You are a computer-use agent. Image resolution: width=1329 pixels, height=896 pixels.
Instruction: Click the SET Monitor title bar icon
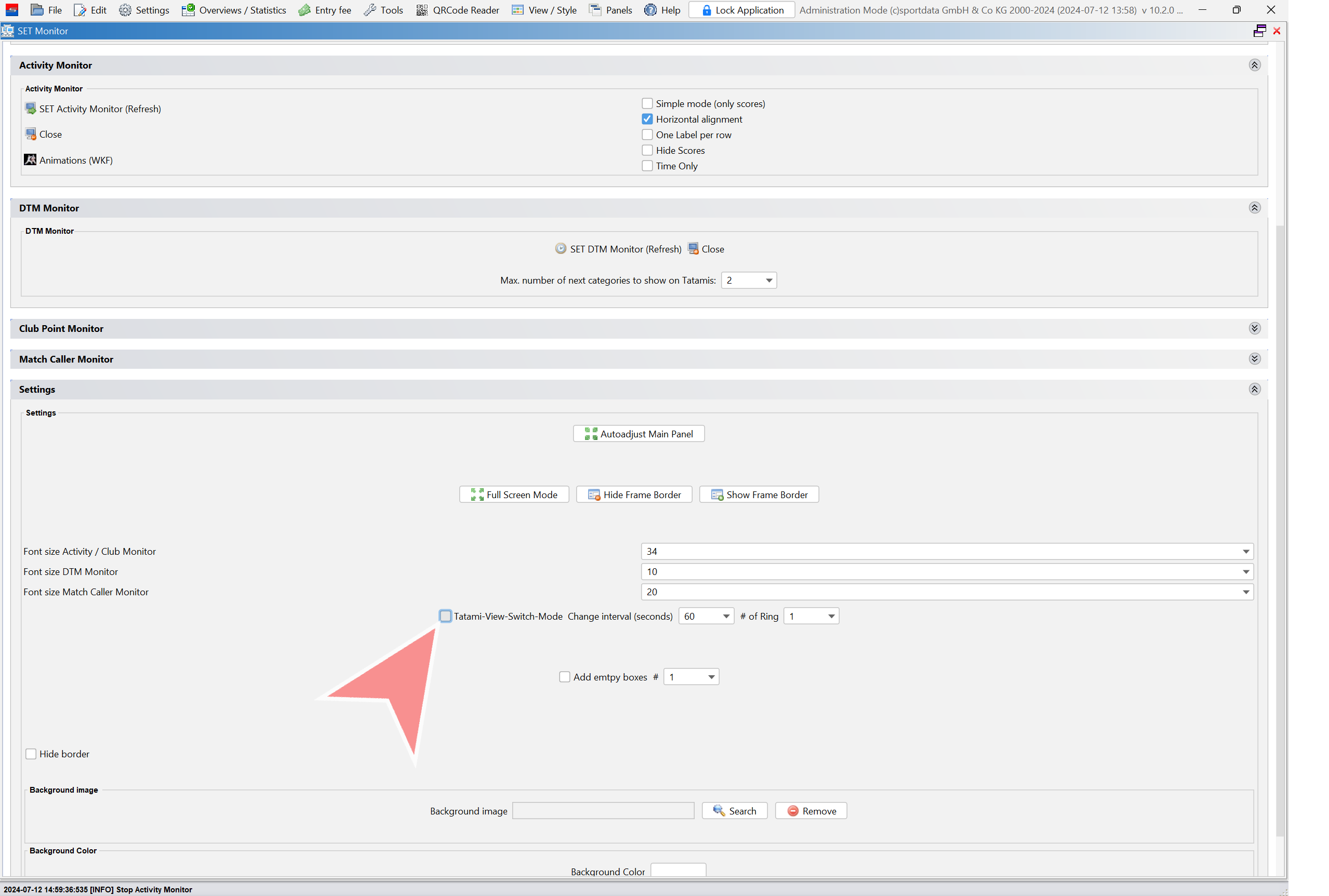point(8,31)
